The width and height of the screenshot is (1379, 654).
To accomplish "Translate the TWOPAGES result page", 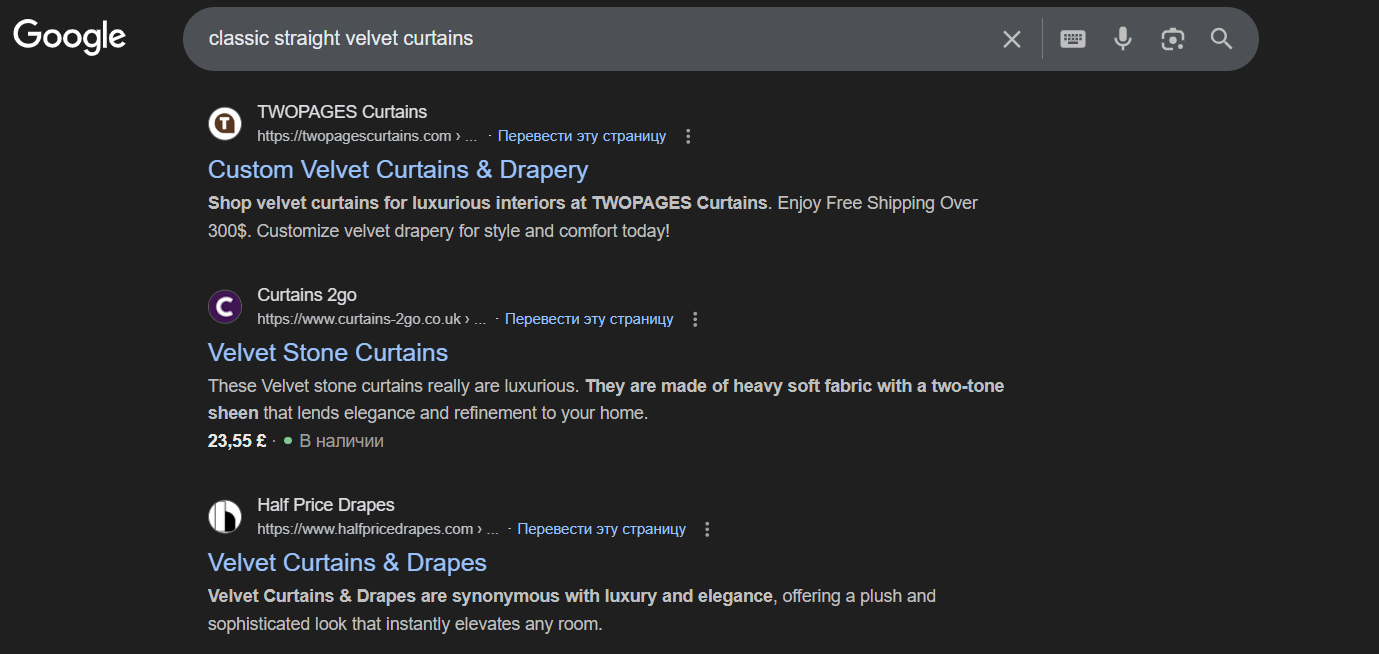I will (x=582, y=136).
